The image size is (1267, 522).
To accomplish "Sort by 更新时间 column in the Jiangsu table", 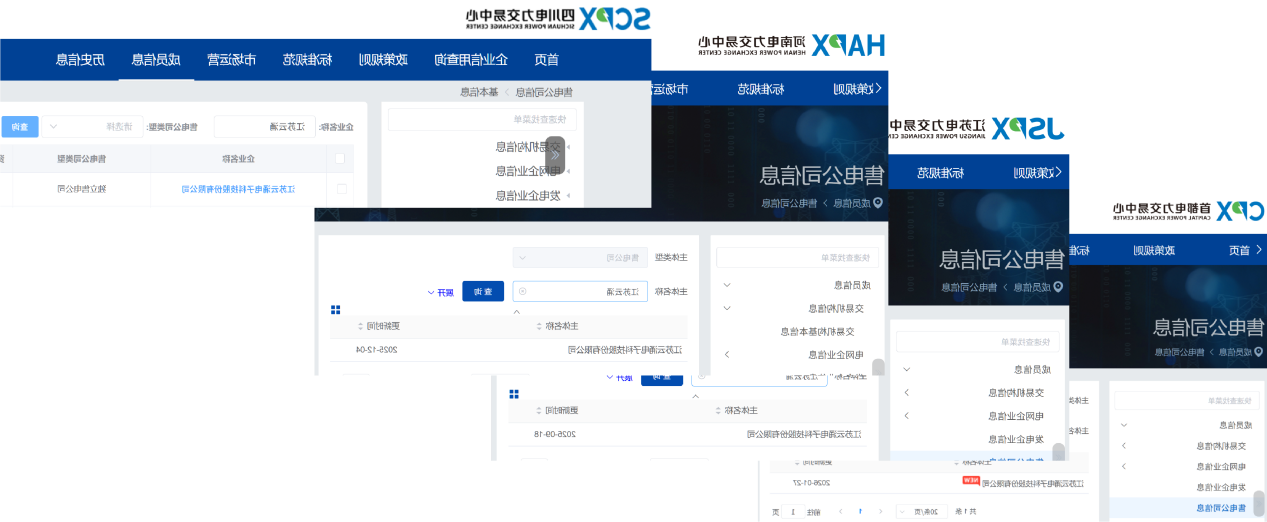I will click(540, 410).
